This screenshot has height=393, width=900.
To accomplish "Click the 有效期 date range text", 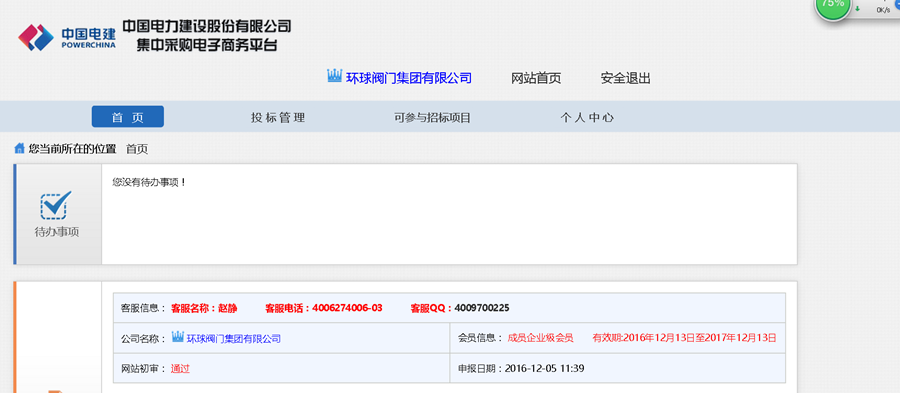I will [684, 338].
